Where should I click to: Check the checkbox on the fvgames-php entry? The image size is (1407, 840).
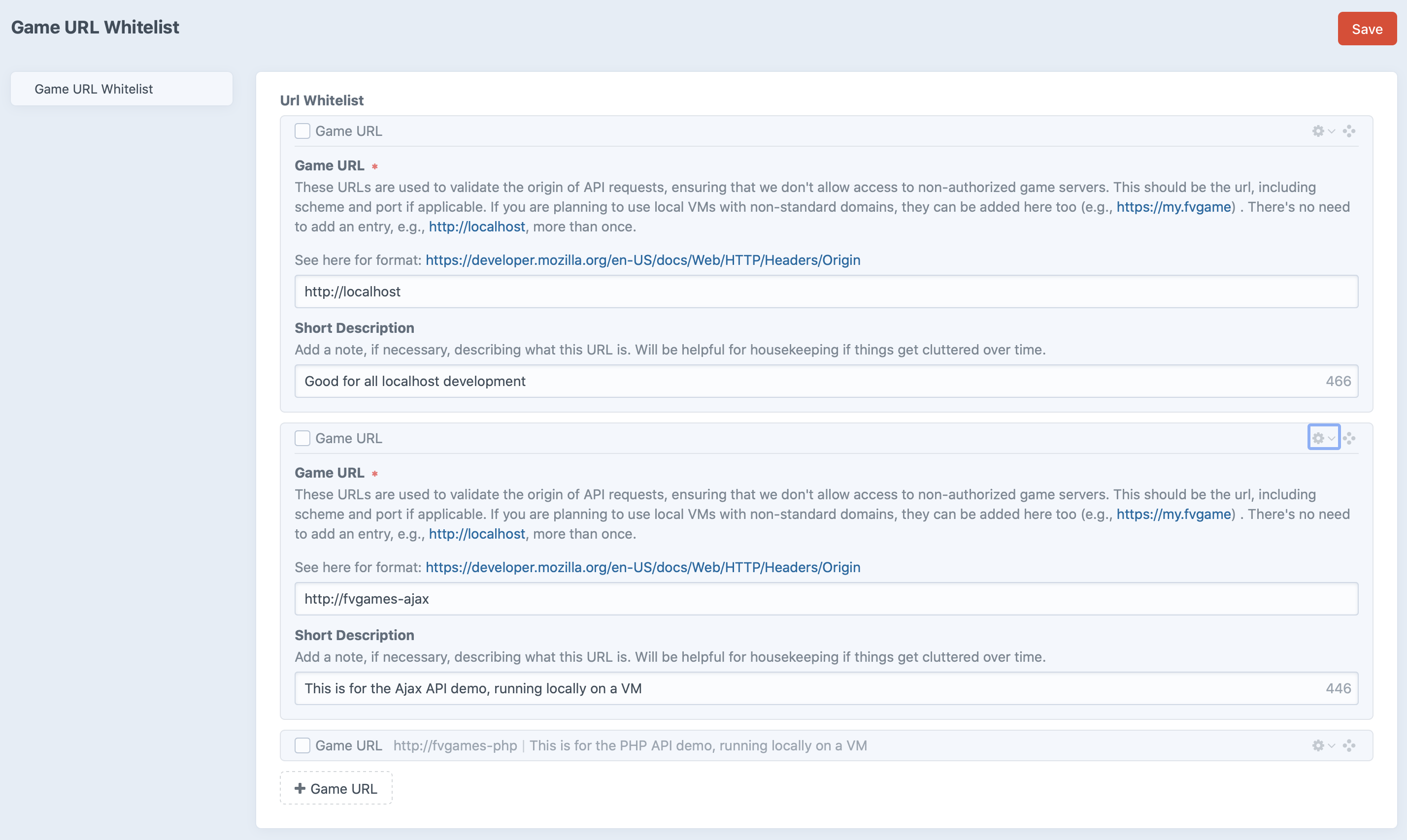pos(303,745)
